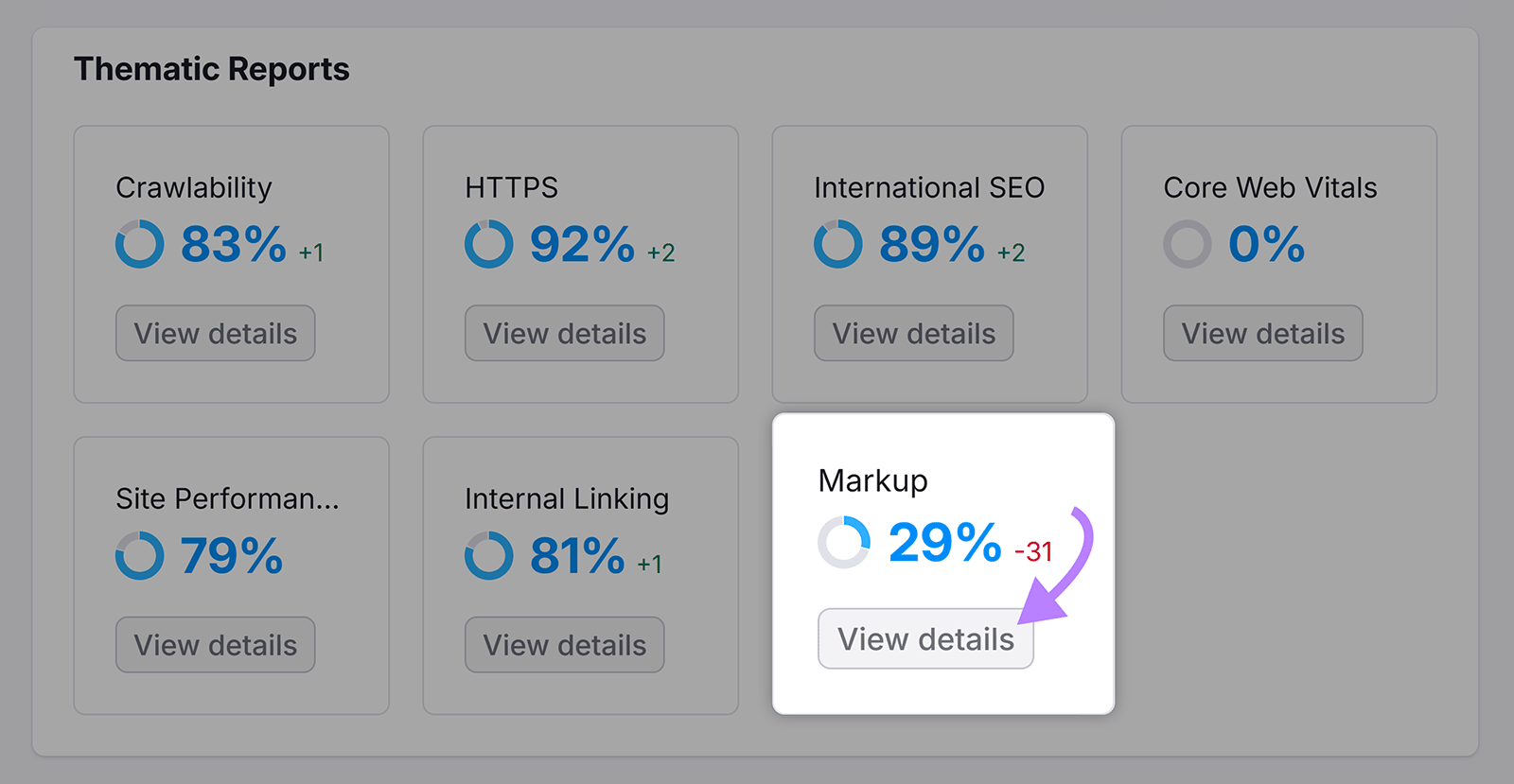Viewport: 1514px width, 784px height.
Task: Open International SEO details
Action: (x=913, y=333)
